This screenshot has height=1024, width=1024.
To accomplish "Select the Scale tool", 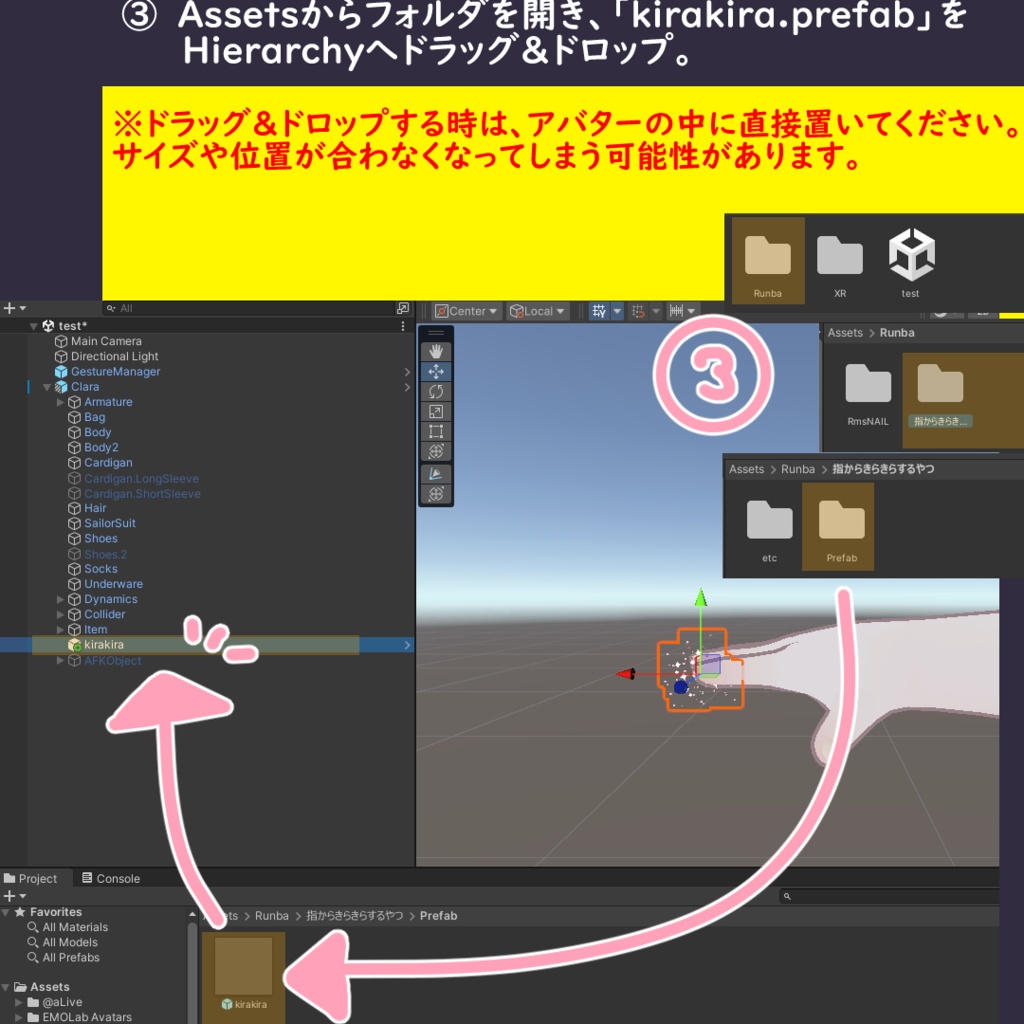I will coord(436,412).
